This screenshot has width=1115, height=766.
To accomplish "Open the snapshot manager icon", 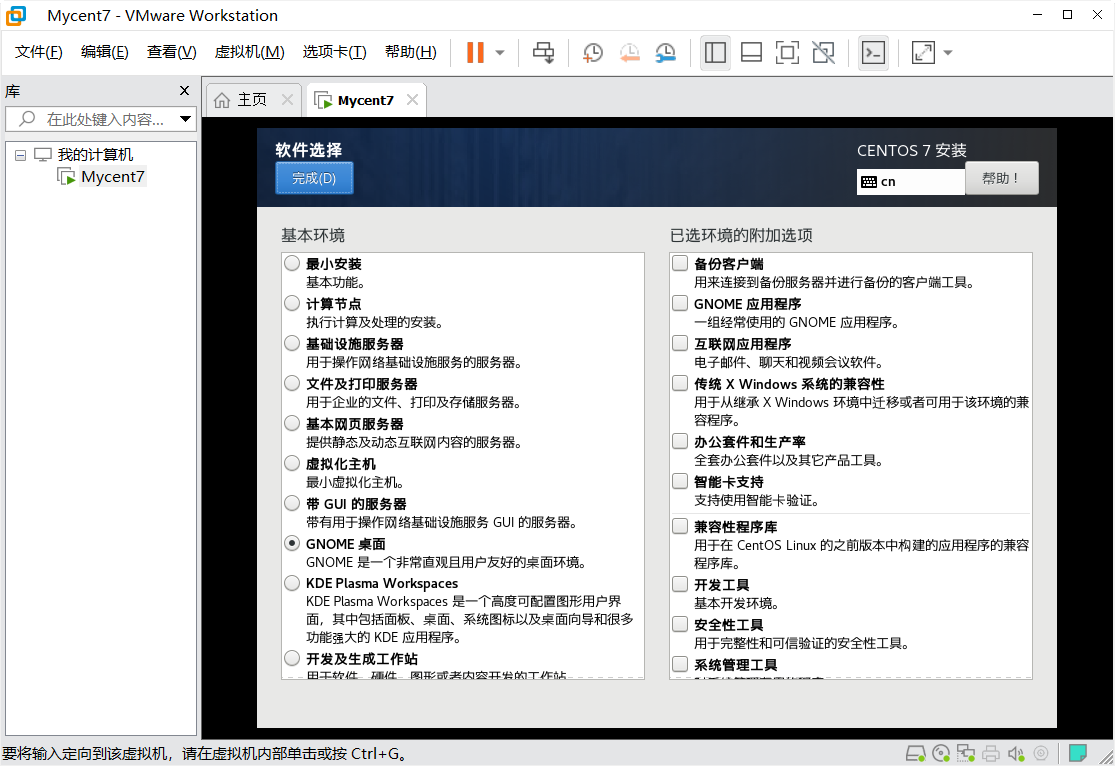I will point(666,53).
